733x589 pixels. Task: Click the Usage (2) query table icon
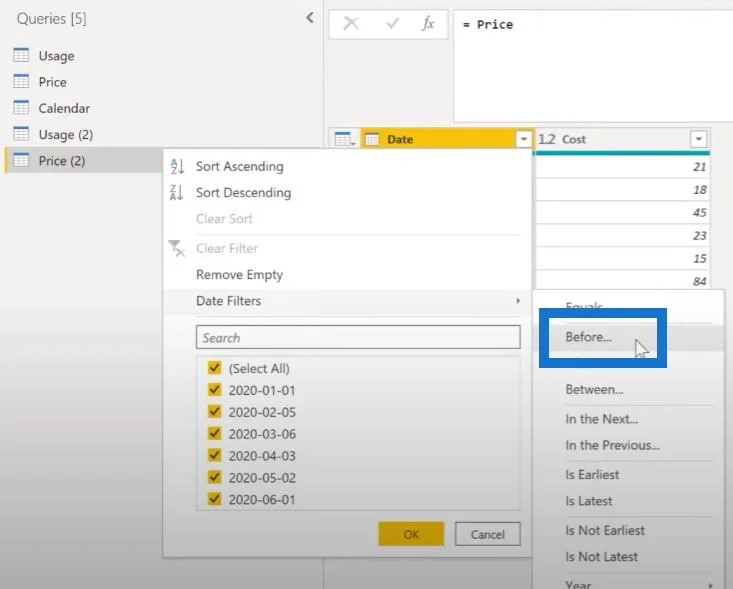click(x=21, y=134)
